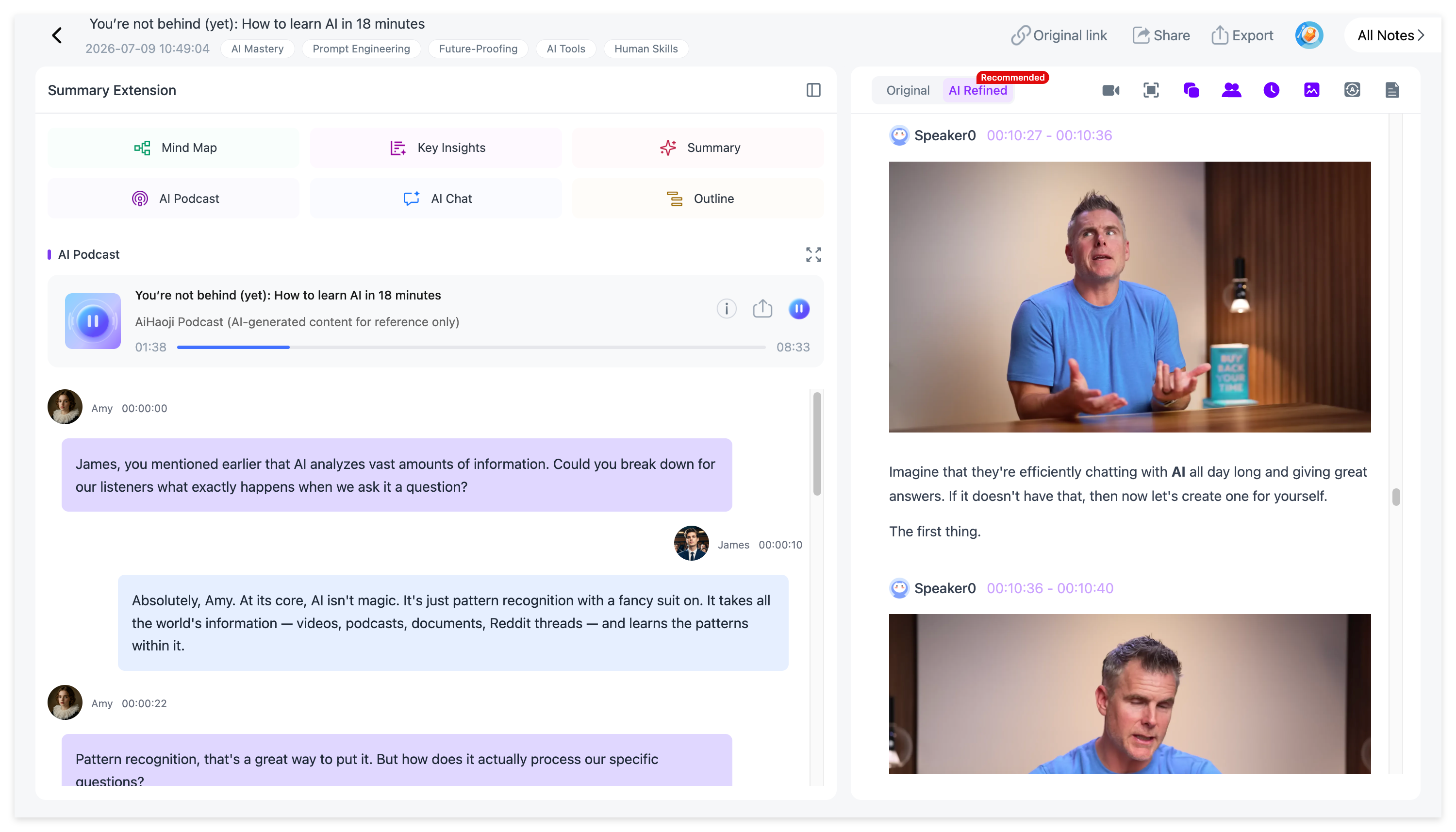Screen dimensions: 1456x832
Task: Toggle the screenshot frame icon
Action: pyautogui.click(x=1150, y=90)
